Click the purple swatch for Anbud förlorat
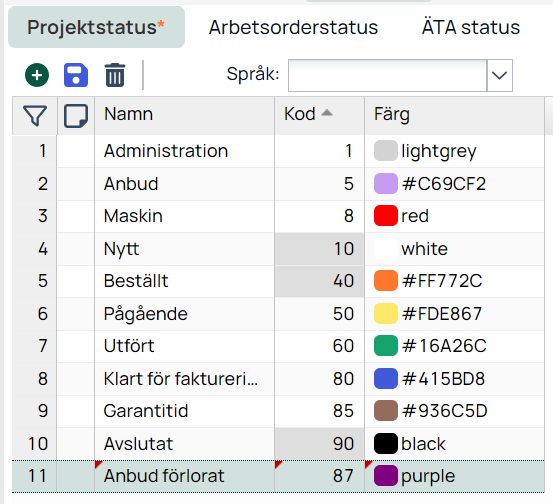This screenshot has width=553, height=504. pos(385,475)
